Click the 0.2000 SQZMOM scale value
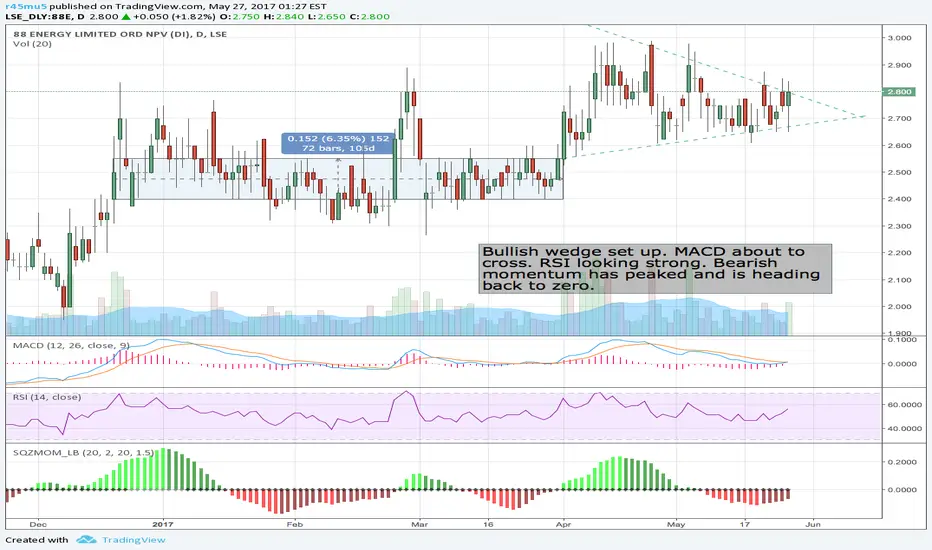The image size is (932, 550). [x=902, y=462]
